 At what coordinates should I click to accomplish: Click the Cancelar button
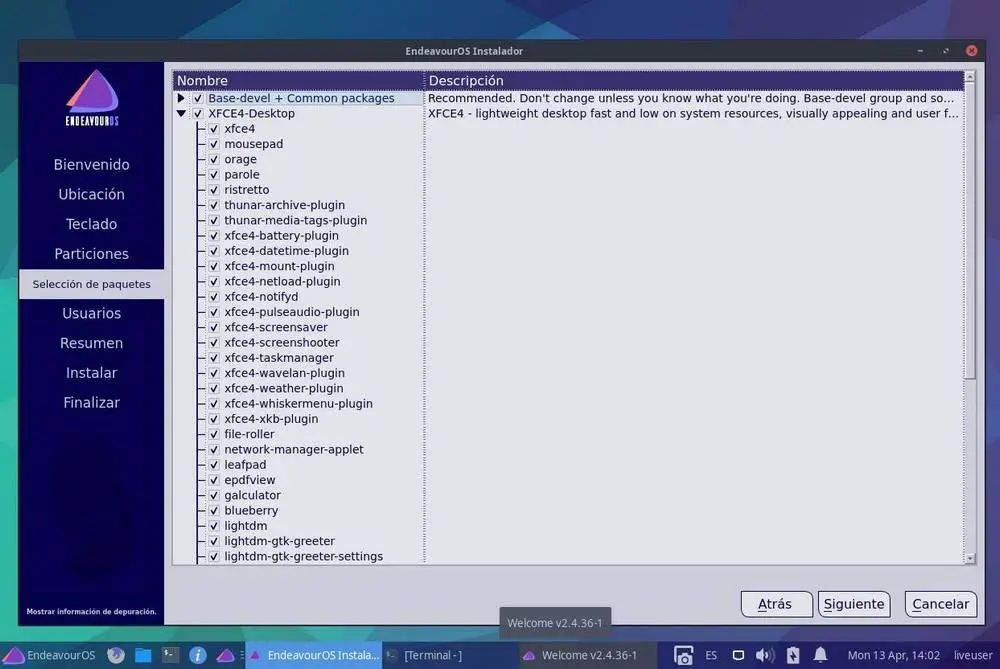coord(940,604)
